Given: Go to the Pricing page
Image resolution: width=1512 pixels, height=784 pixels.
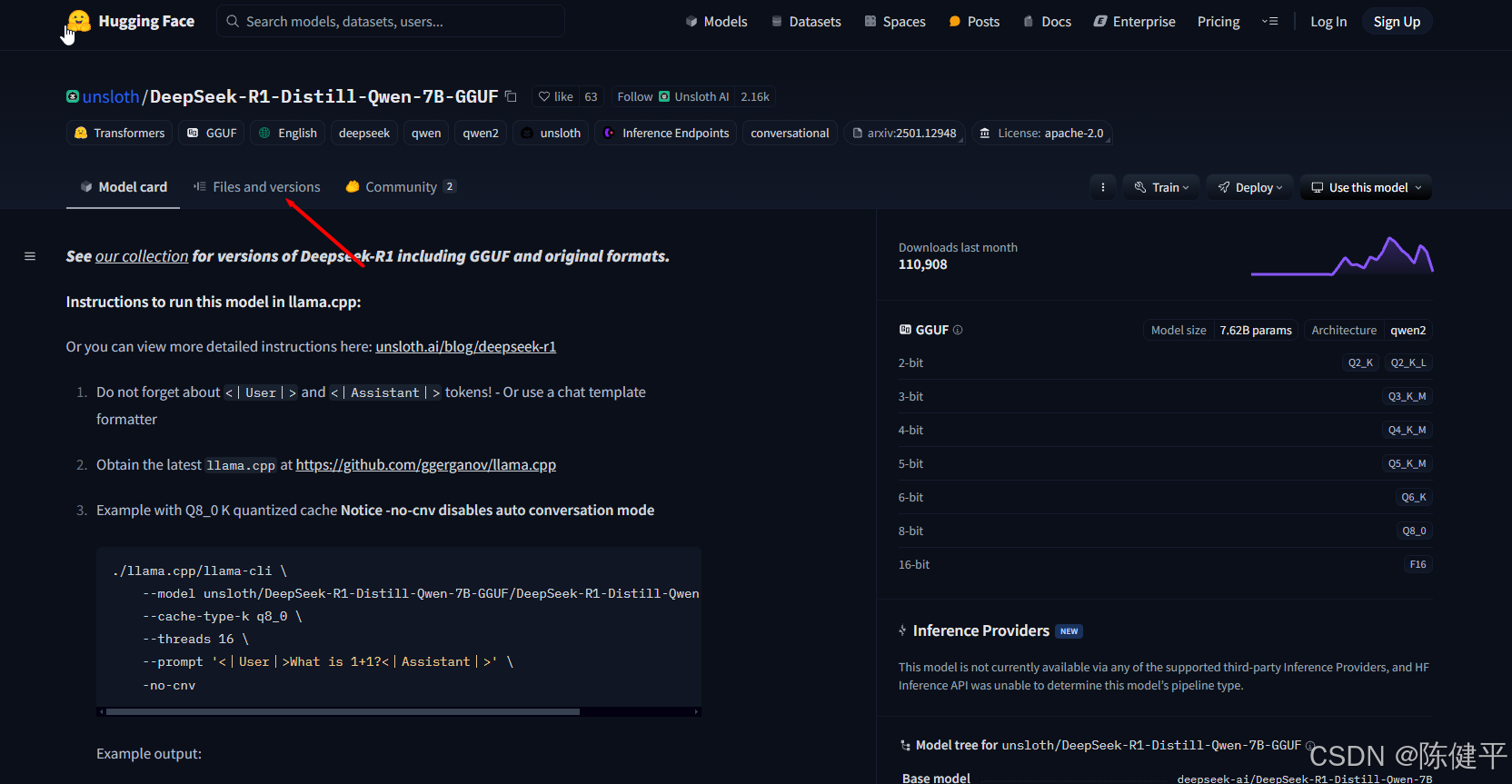Looking at the screenshot, I should pyautogui.click(x=1219, y=21).
